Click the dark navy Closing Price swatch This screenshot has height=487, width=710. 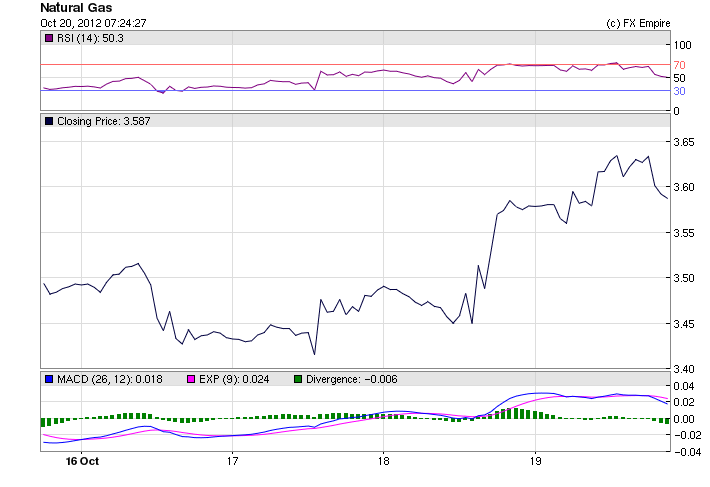pyautogui.click(x=48, y=121)
